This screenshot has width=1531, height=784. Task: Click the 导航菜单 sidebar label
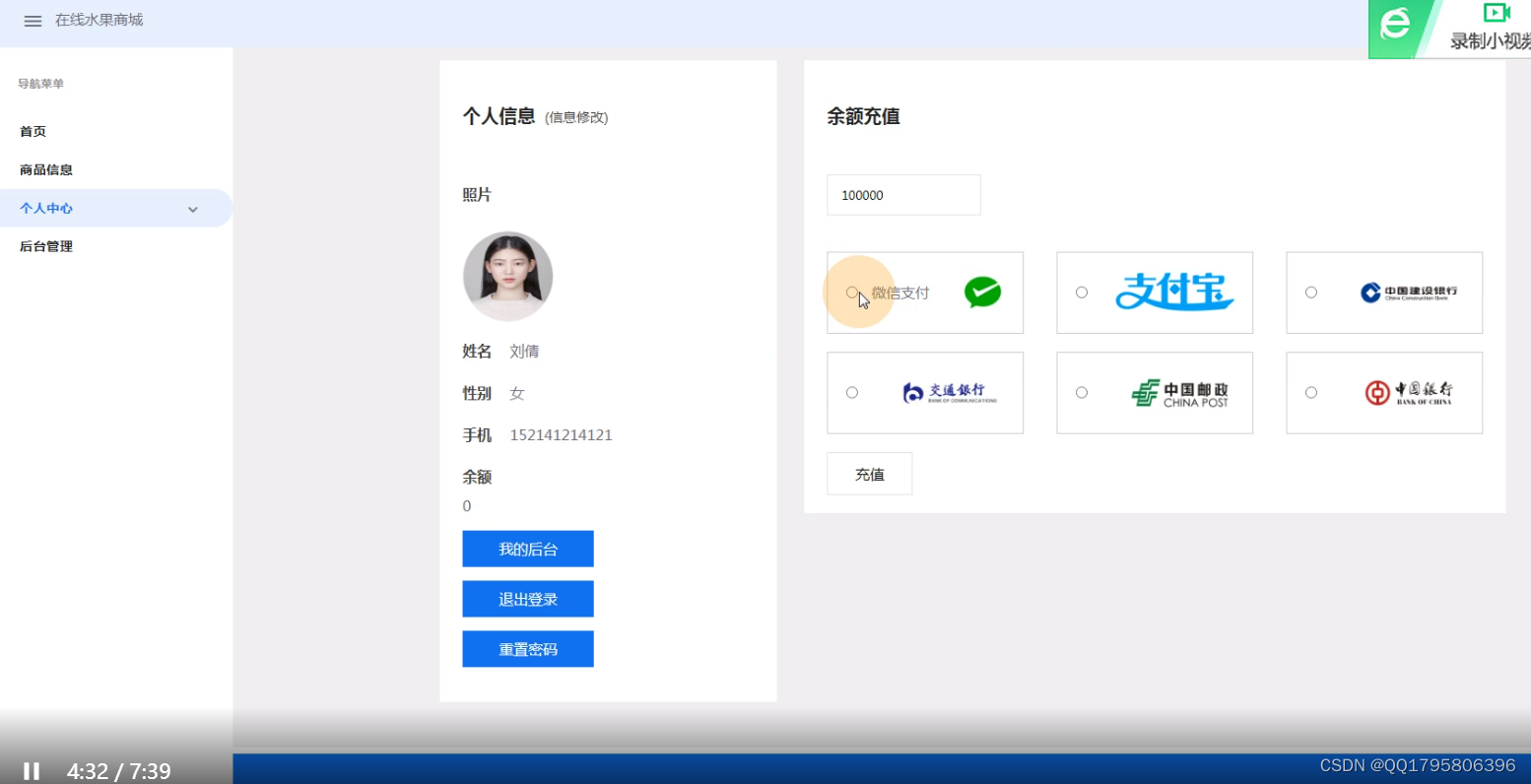[x=40, y=84]
